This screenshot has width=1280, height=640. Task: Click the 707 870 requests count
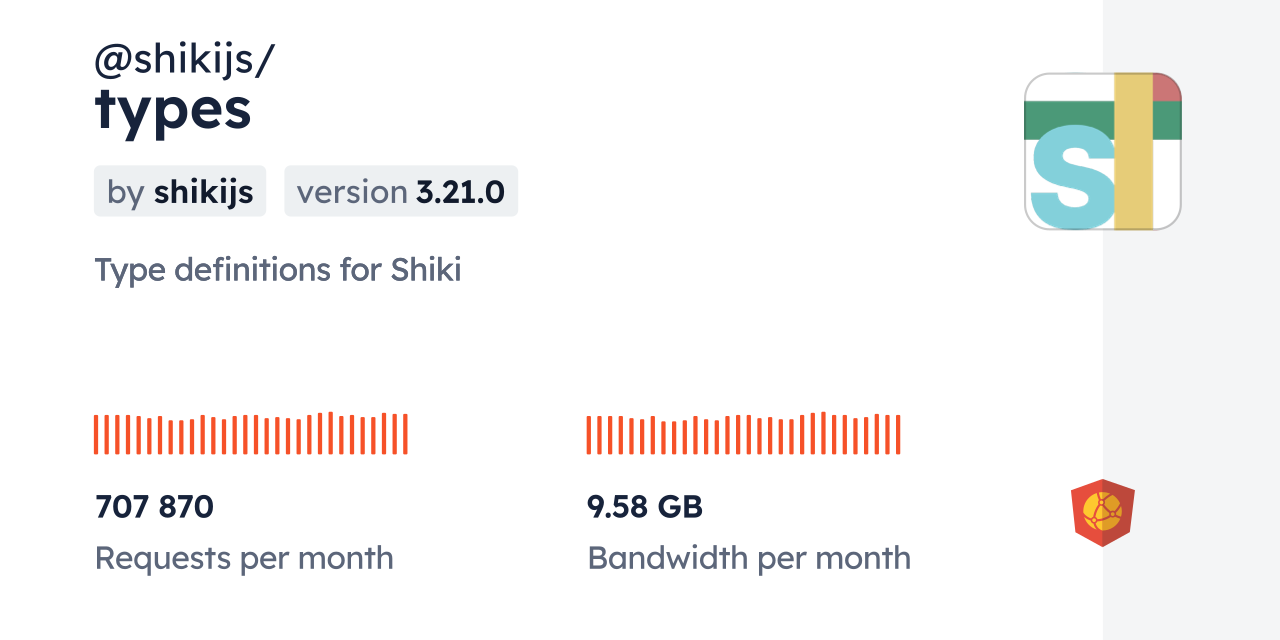click(x=155, y=507)
